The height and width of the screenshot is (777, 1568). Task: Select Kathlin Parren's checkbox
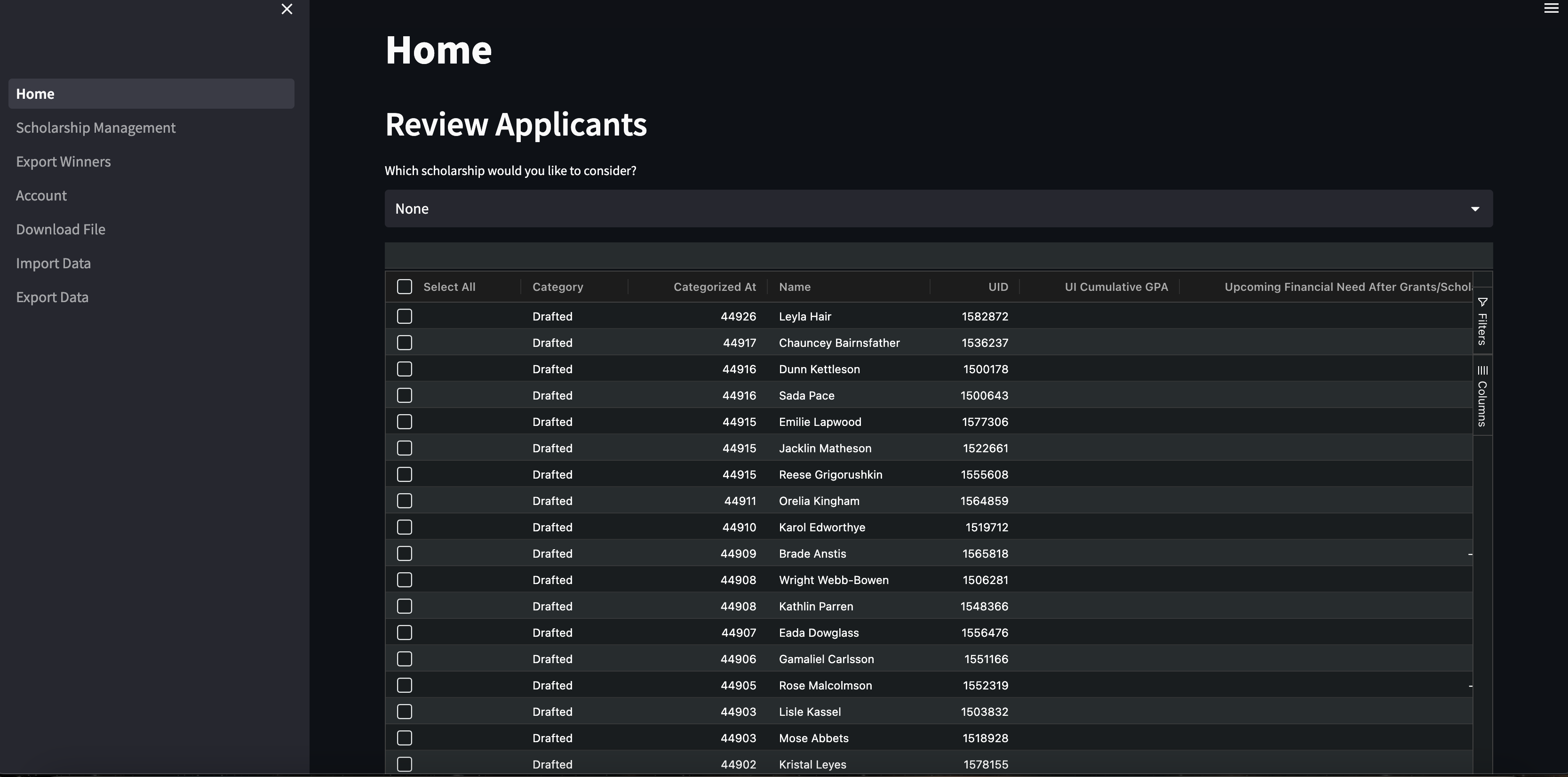pyautogui.click(x=404, y=607)
